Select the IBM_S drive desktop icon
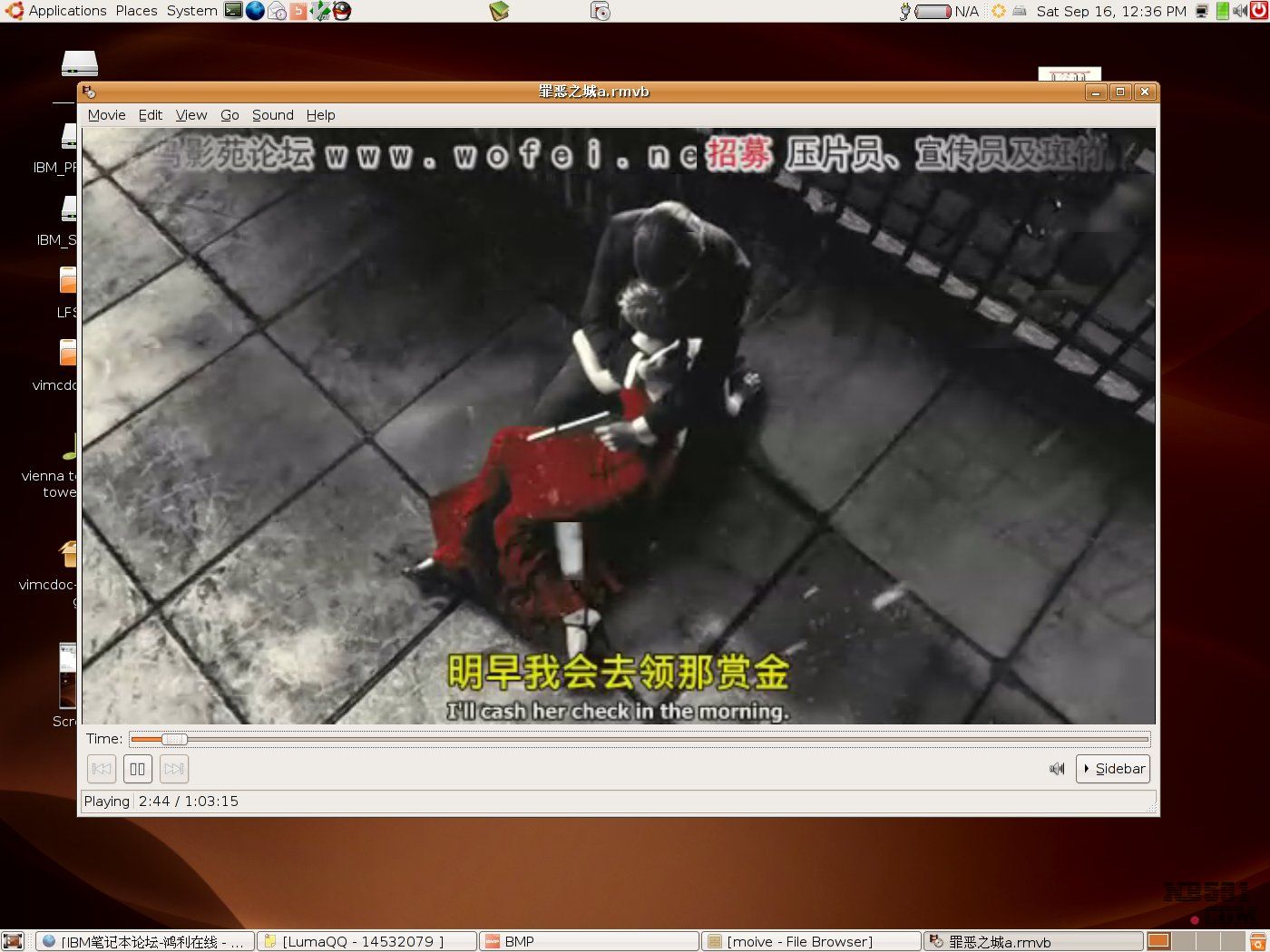Image resolution: width=1270 pixels, height=952 pixels. [x=69, y=209]
